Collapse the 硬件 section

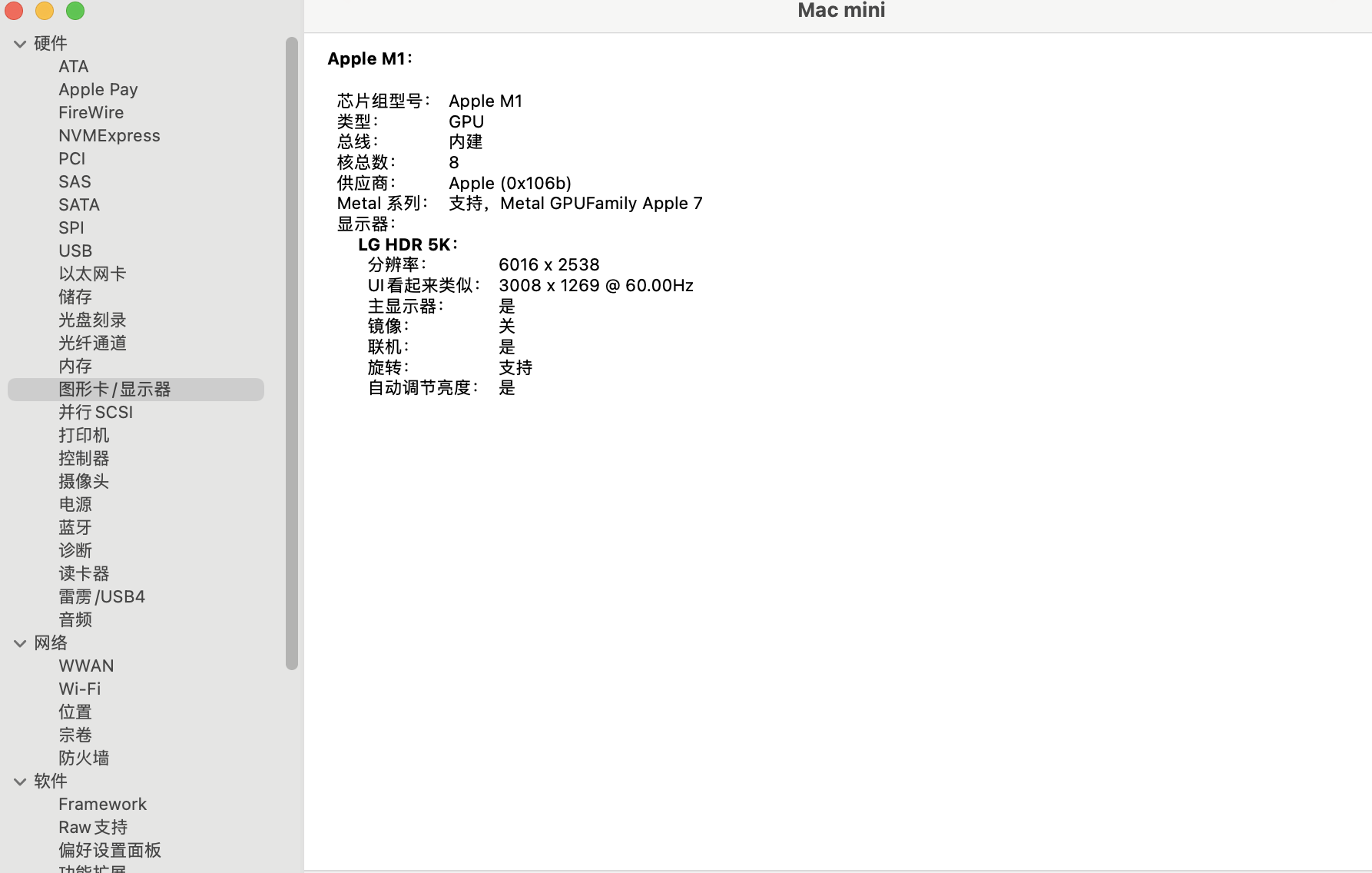[x=20, y=44]
